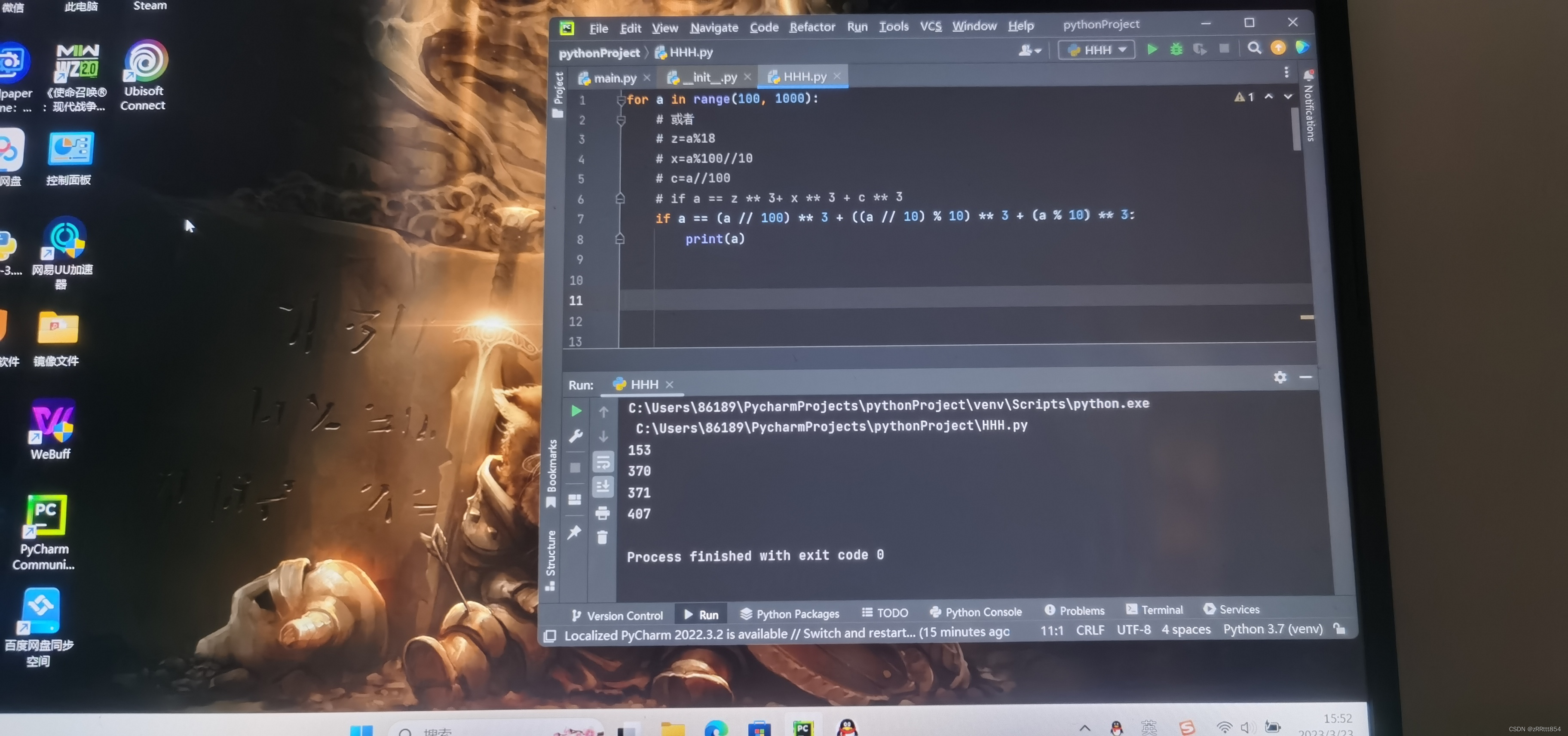Viewport: 1568px width, 736px height.
Task: Switch to the main.py editor tab
Action: (x=614, y=78)
